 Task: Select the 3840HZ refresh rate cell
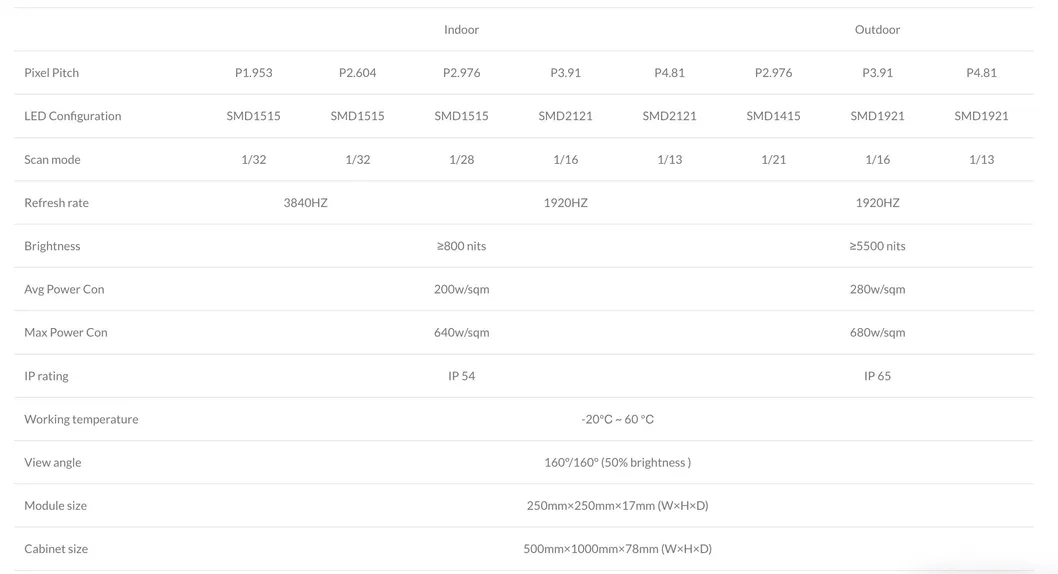(x=305, y=203)
